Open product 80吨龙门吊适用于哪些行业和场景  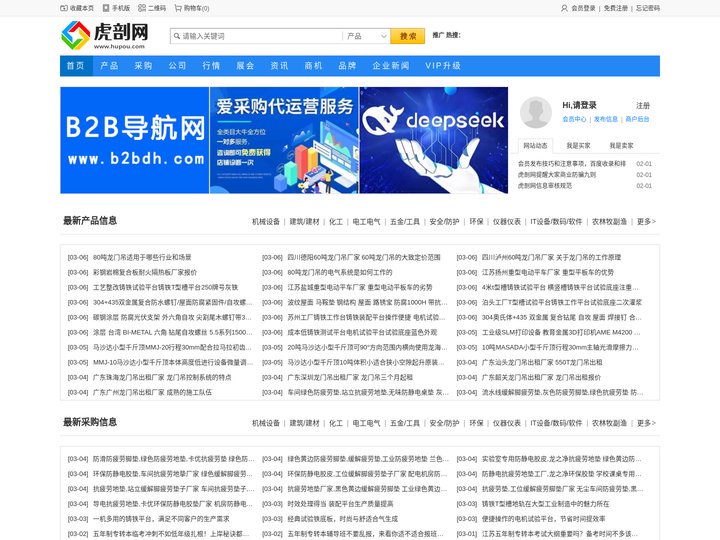[142, 258]
